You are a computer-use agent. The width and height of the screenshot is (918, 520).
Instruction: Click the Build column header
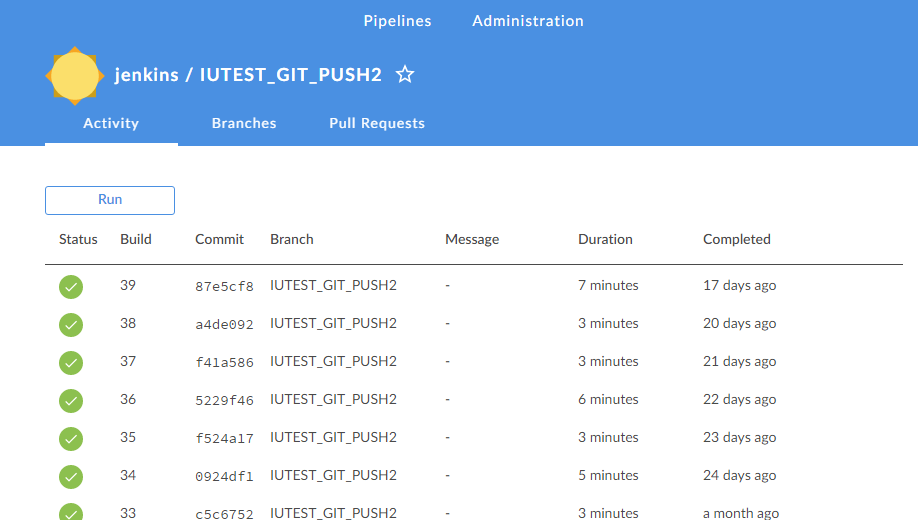tap(136, 240)
